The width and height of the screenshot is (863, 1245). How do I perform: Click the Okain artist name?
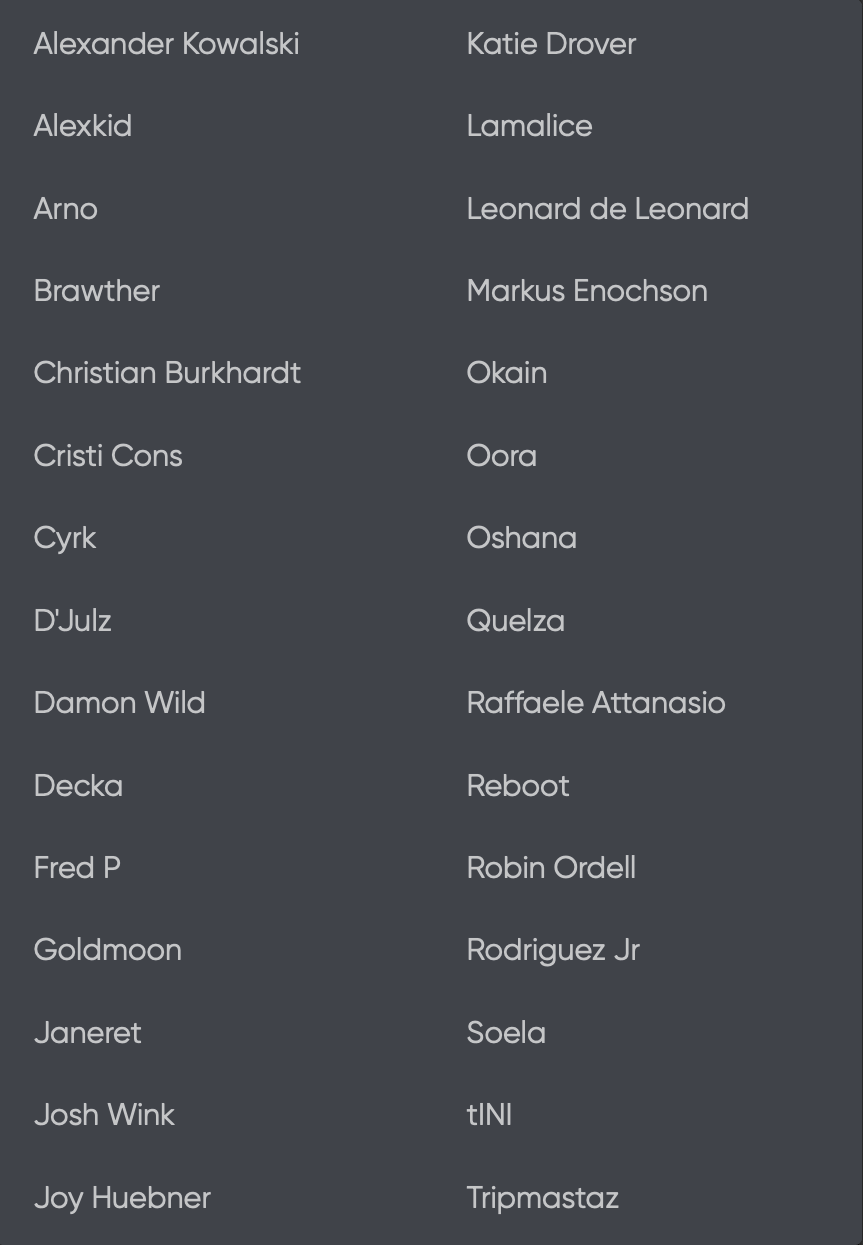coord(506,373)
